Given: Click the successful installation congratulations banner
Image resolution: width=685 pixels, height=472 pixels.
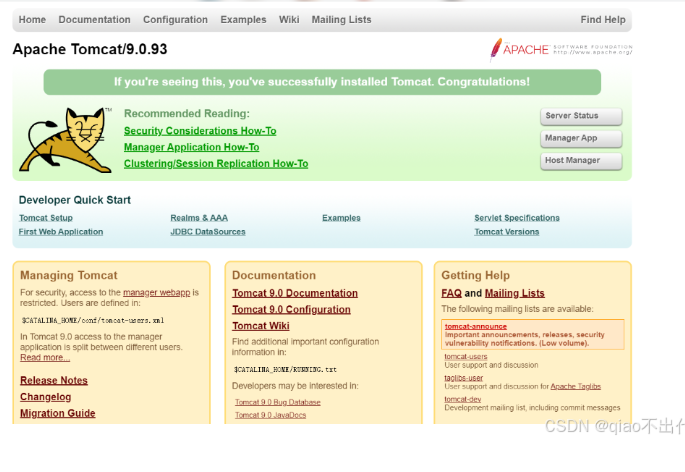Looking at the screenshot, I should point(322,82).
